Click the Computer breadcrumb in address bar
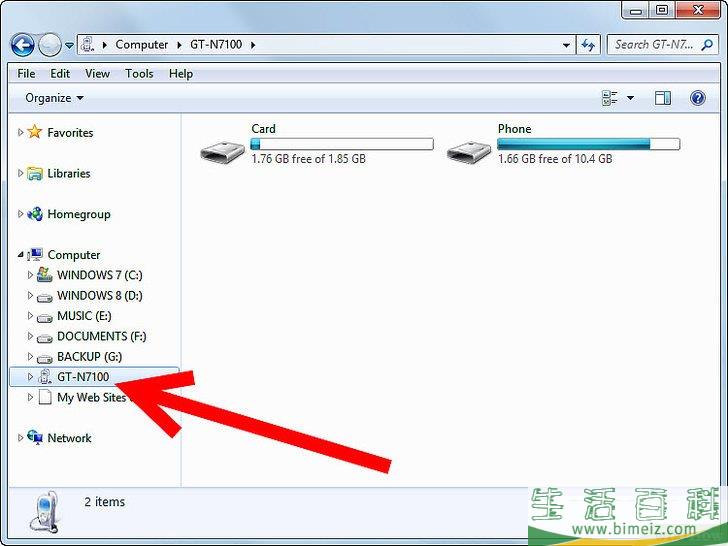The height and width of the screenshot is (546, 728). [142, 45]
